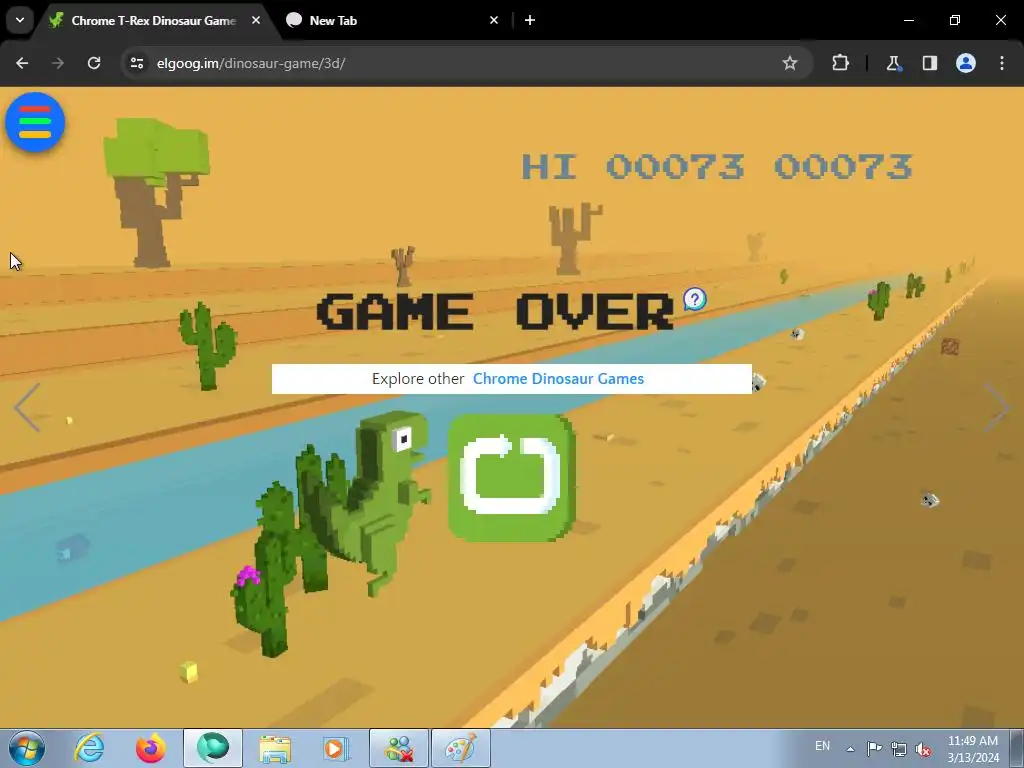The image size is (1024, 768).
Task: Go to next game with right arrow
Action: pos(997,408)
